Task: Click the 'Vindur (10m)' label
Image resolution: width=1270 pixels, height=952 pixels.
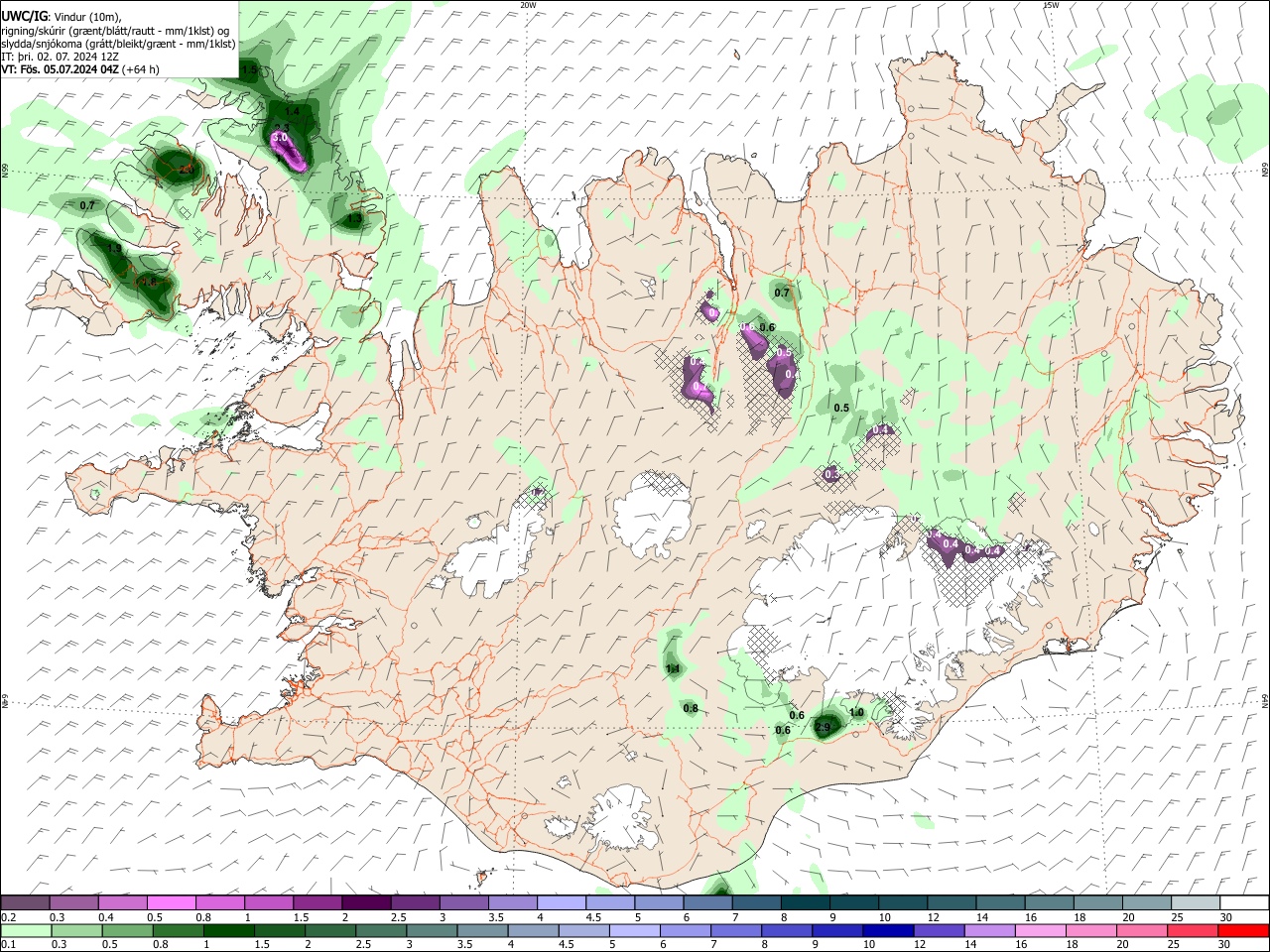Action: pyautogui.click(x=86, y=17)
